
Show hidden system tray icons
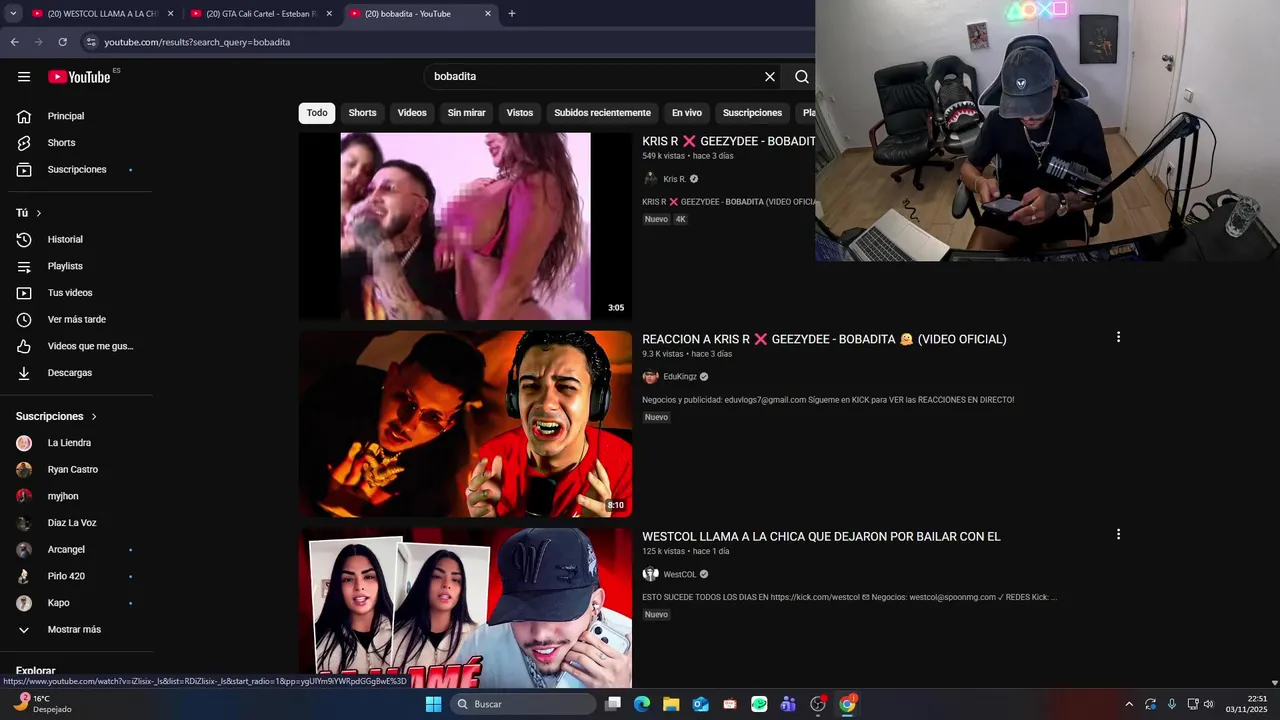pyautogui.click(x=1129, y=704)
